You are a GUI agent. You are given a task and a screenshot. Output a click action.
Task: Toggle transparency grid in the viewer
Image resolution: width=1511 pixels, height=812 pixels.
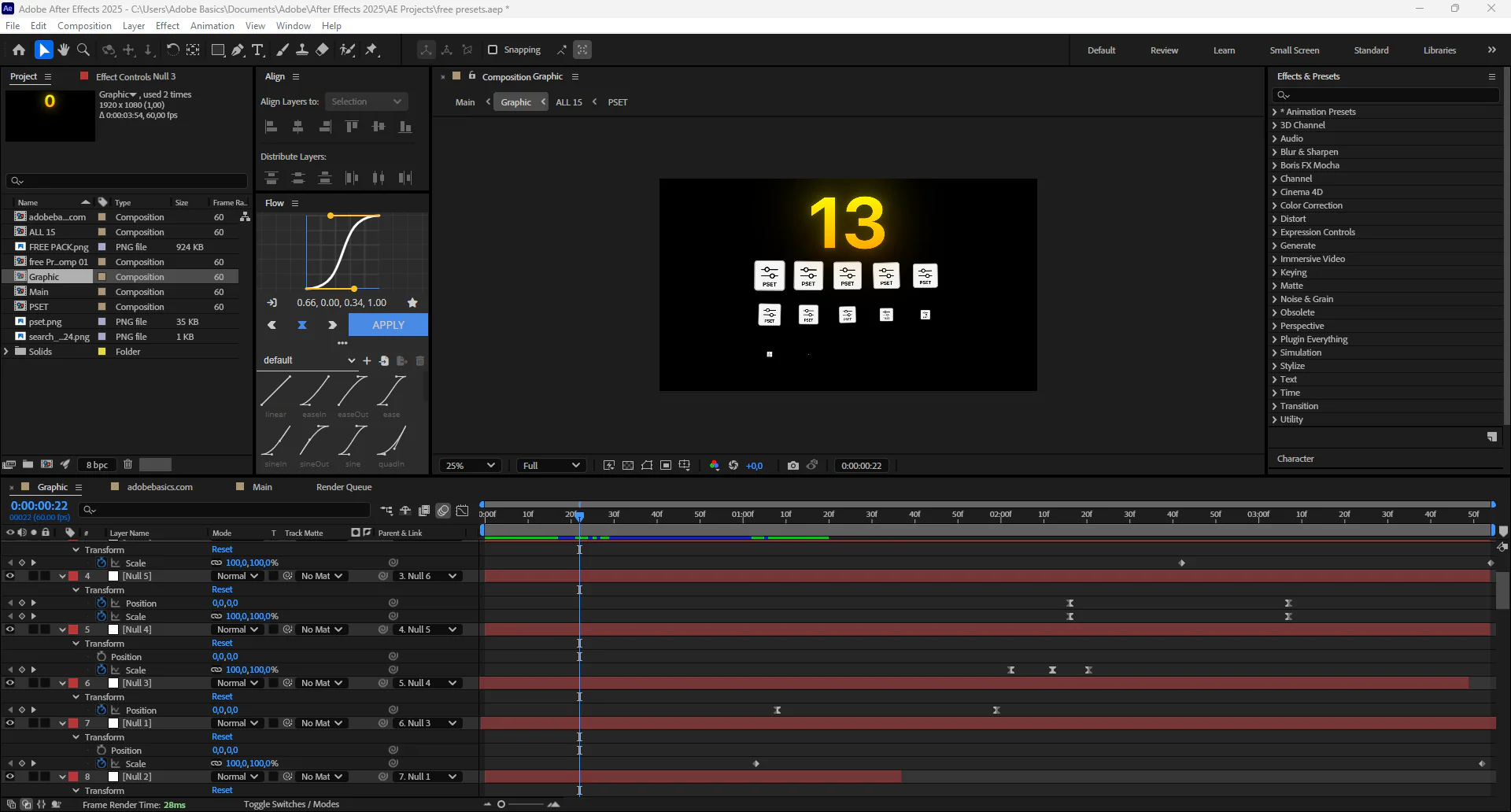628,465
